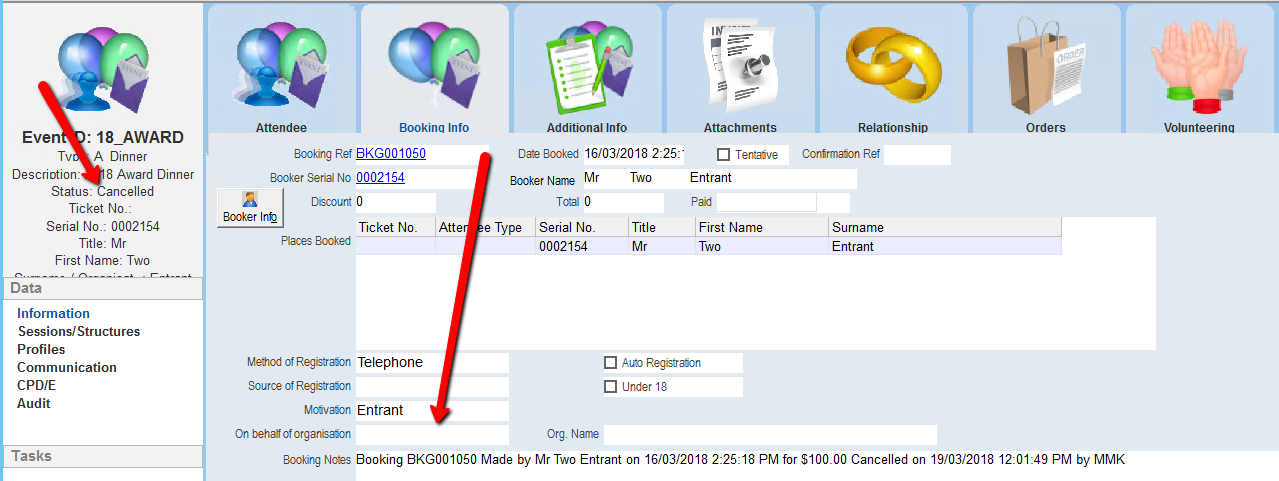The image size is (1279, 481).
Task: Click the On behalf of organisation field
Action: point(432,435)
